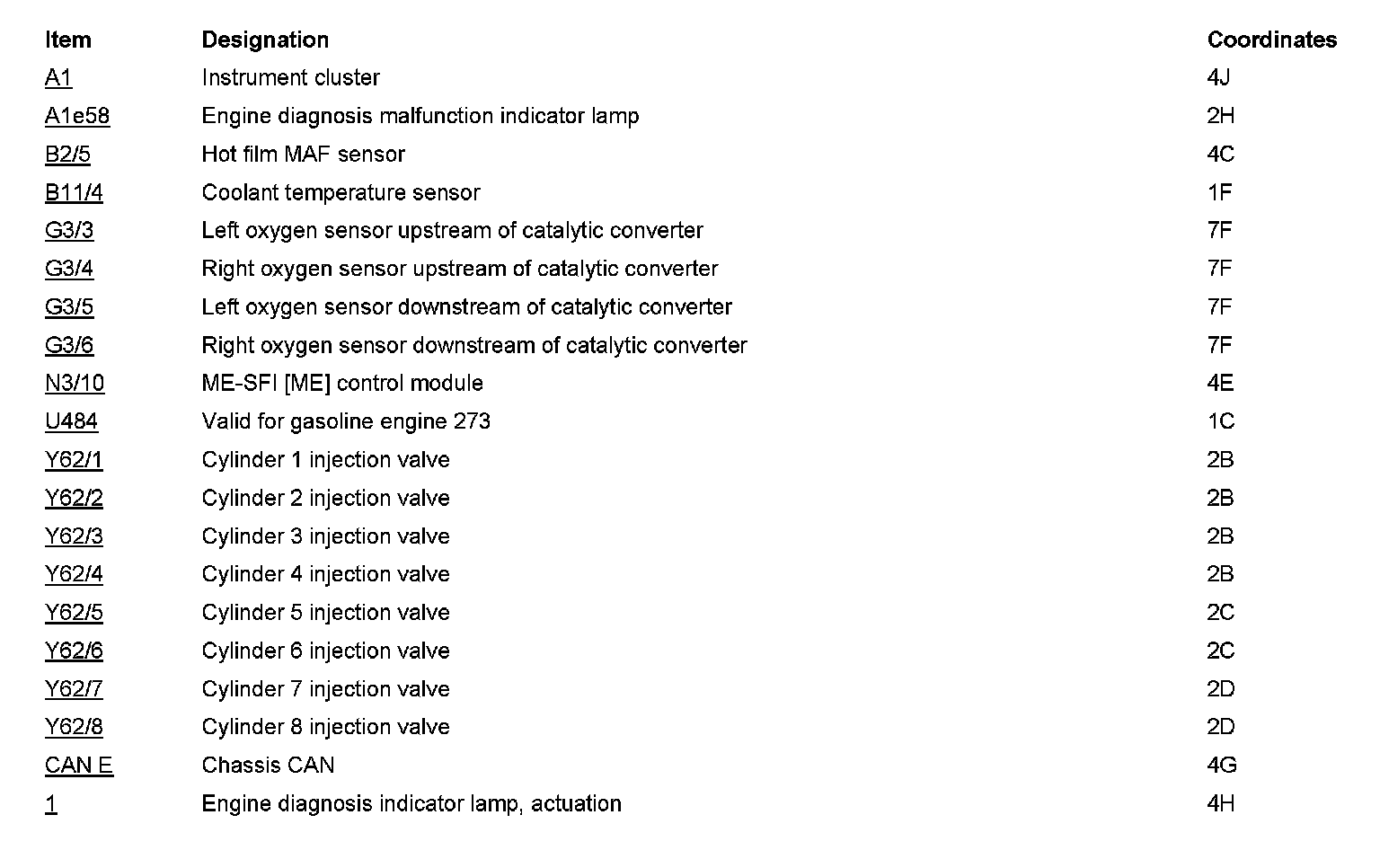The image size is (1380, 868).
Task: Open the Y62/7 item link
Action: pyautogui.click(x=74, y=689)
